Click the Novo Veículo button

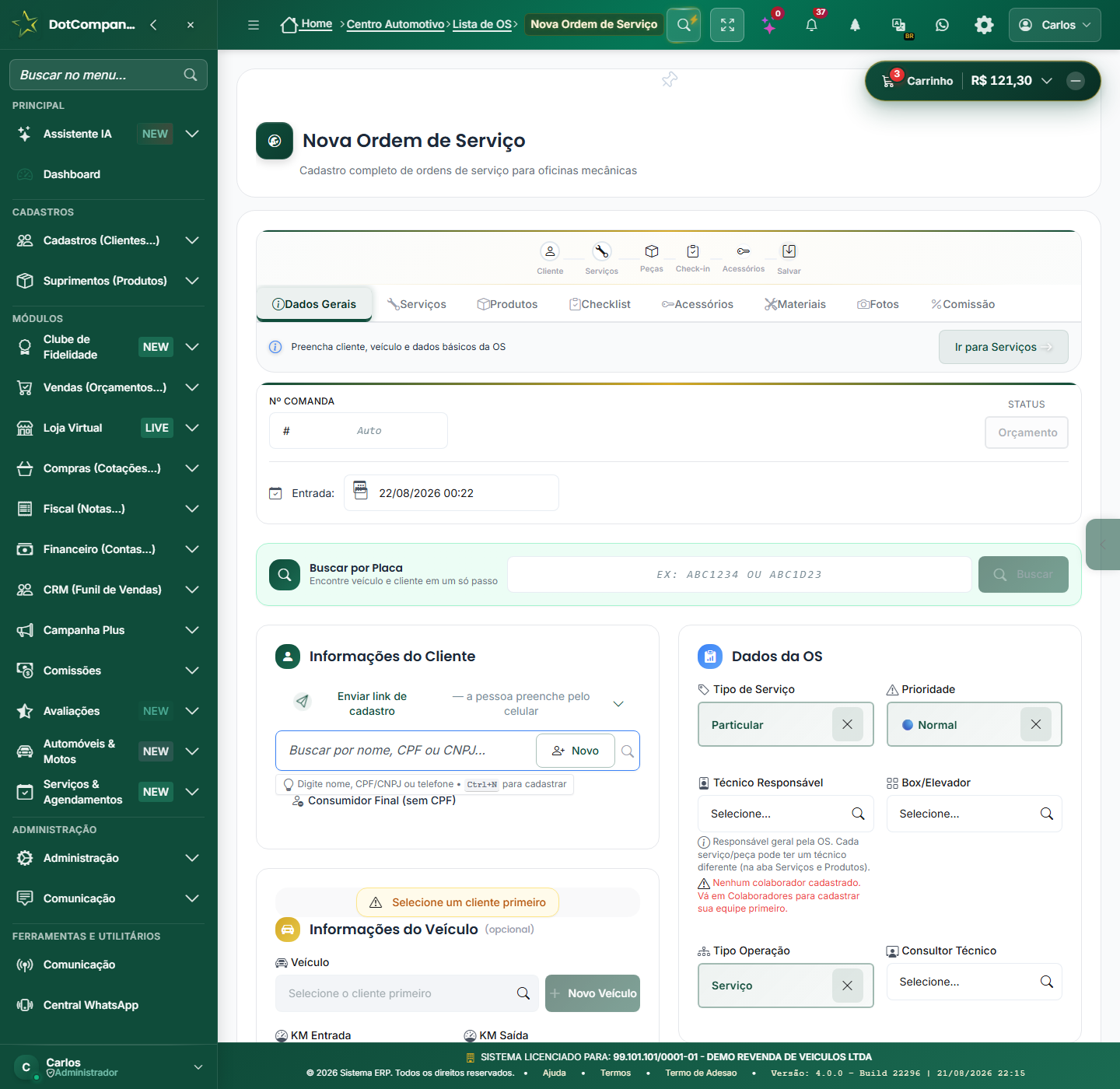click(x=593, y=993)
